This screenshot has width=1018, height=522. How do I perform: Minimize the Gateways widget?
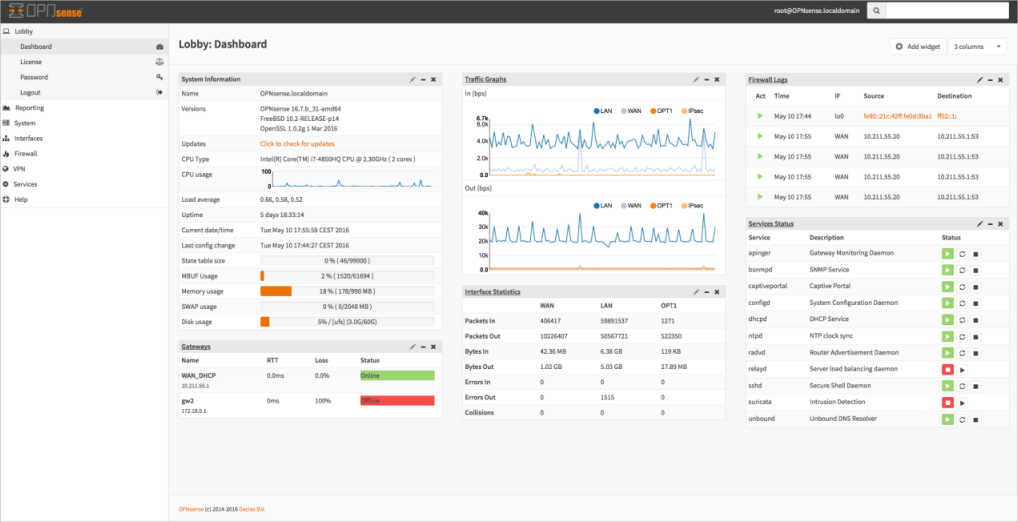423,347
